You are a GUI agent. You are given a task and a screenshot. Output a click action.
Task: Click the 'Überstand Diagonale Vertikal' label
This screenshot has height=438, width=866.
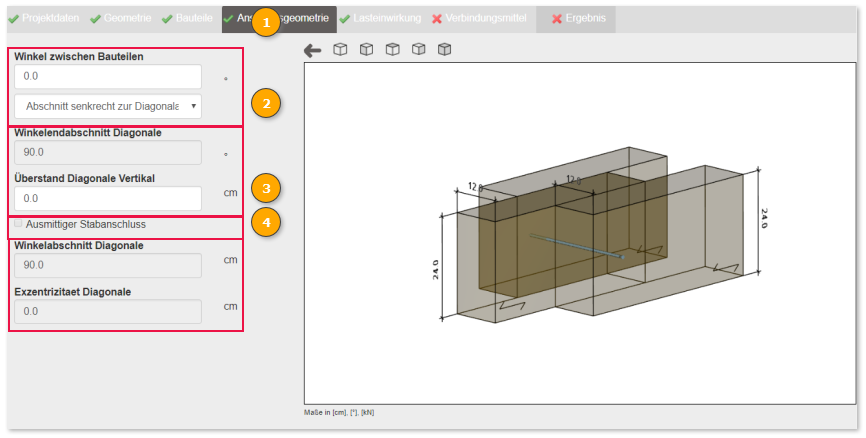[85, 178]
